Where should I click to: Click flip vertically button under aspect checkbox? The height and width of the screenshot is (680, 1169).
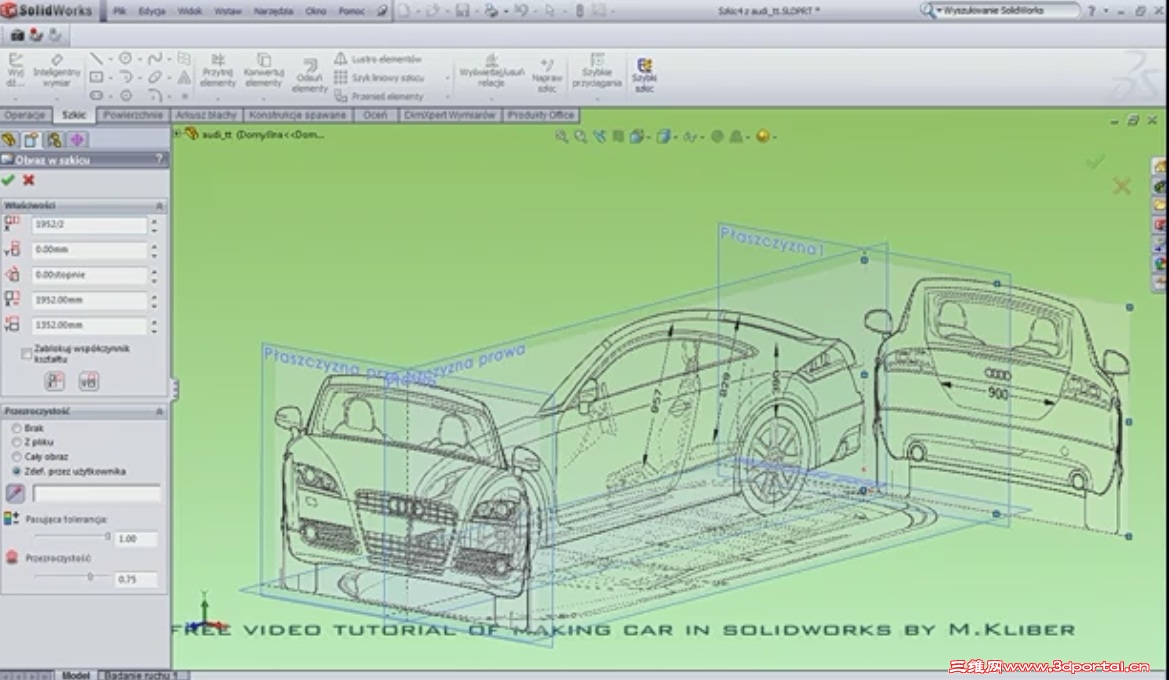coord(89,381)
